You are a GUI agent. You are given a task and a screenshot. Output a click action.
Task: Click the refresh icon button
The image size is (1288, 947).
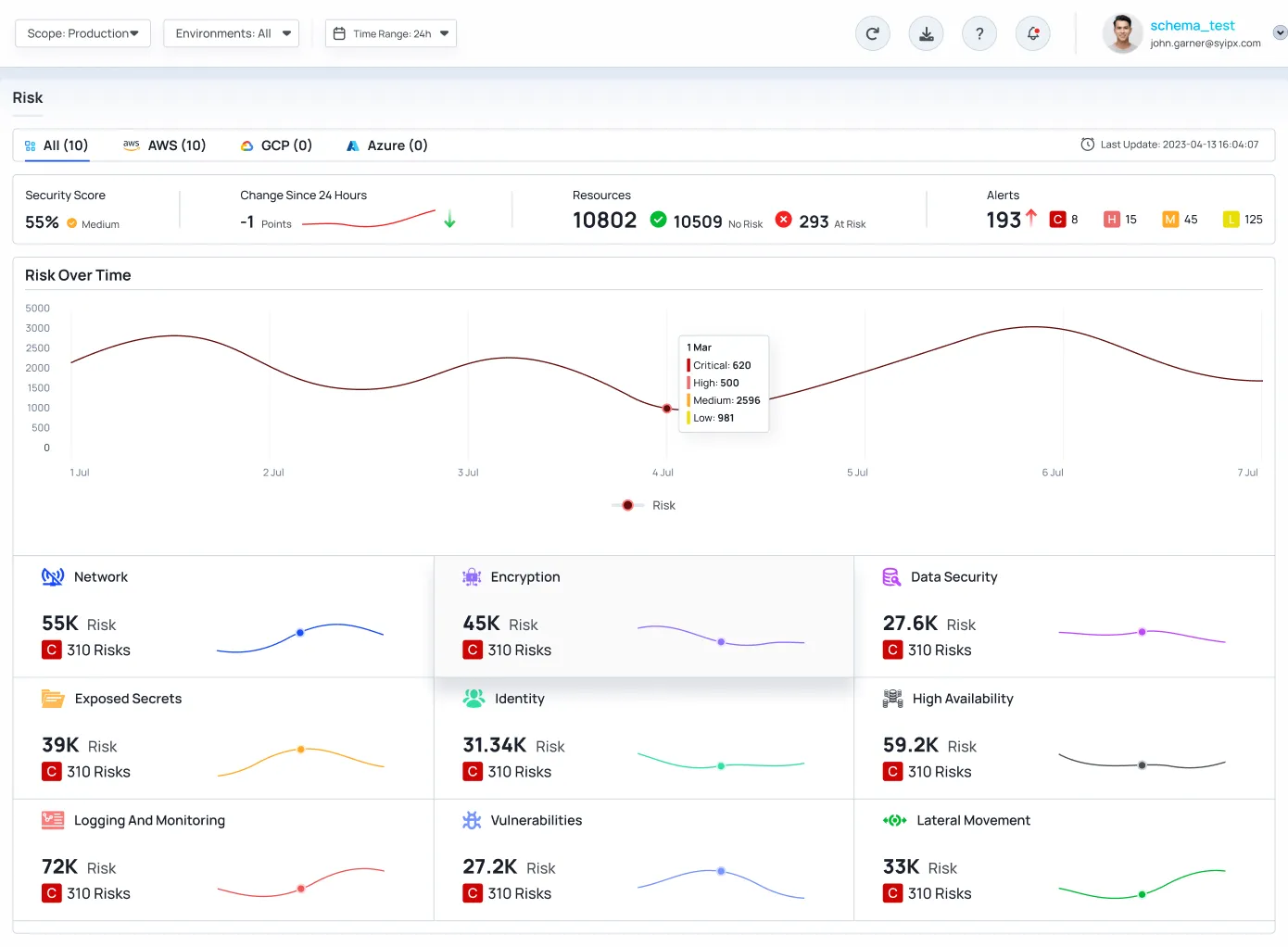872,34
